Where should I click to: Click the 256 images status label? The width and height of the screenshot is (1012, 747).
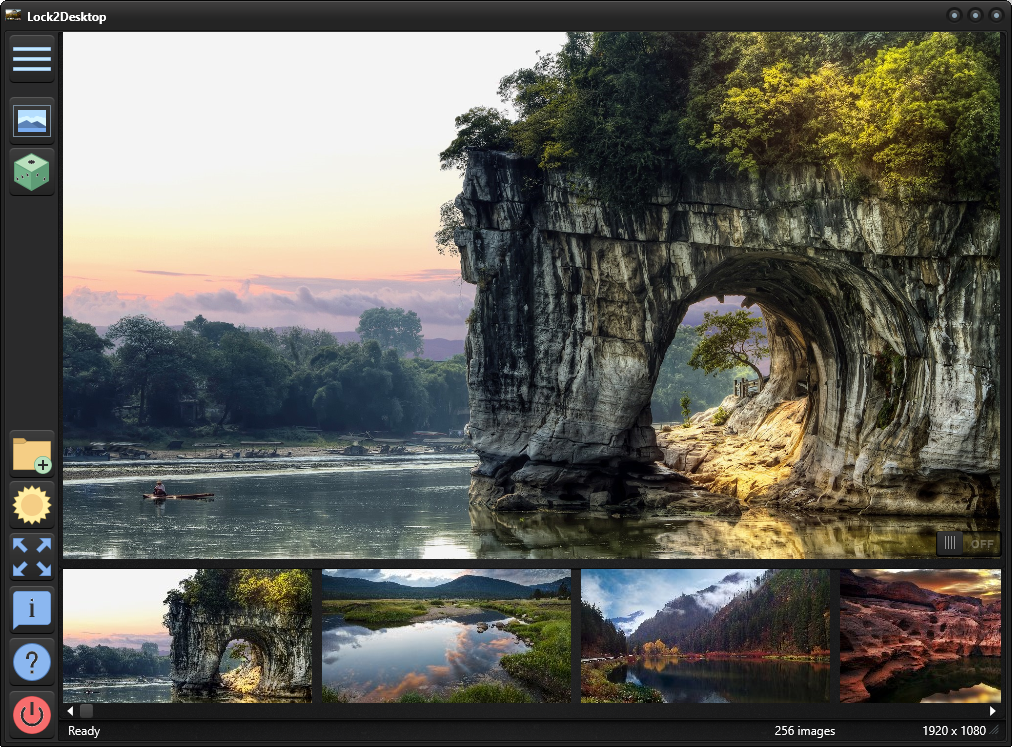click(x=805, y=731)
